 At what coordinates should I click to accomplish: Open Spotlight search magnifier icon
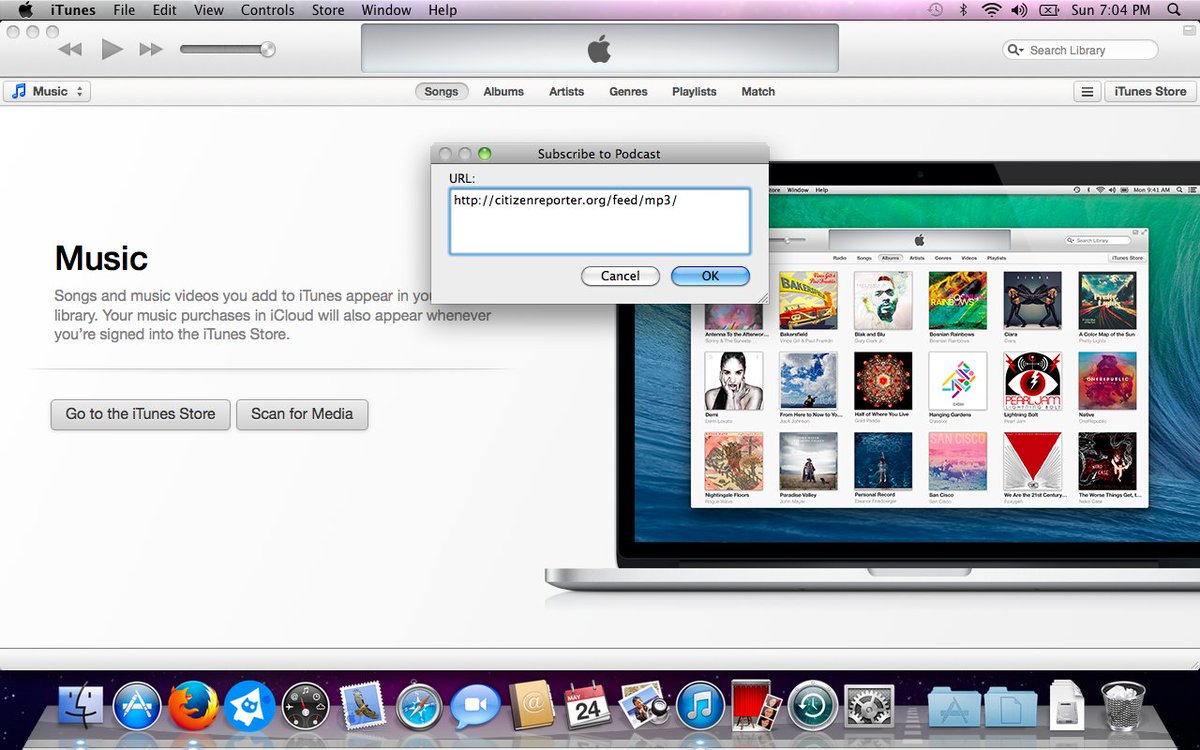pyautogui.click(x=1173, y=10)
